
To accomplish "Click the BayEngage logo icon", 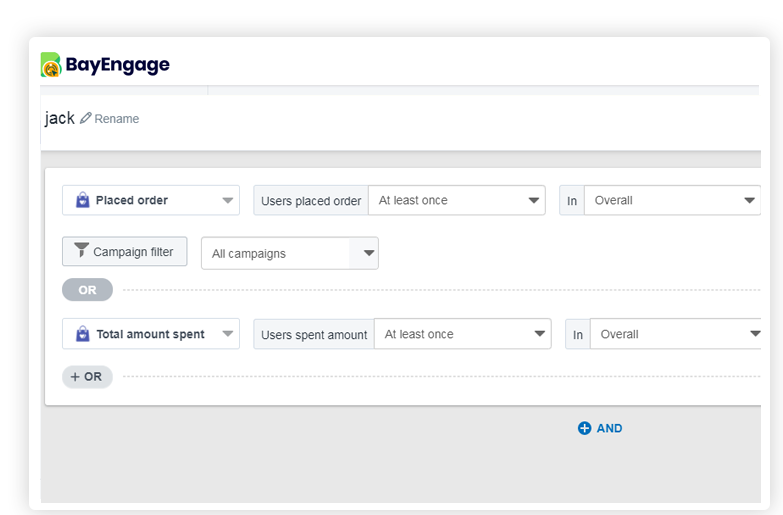I will tap(51, 65).
